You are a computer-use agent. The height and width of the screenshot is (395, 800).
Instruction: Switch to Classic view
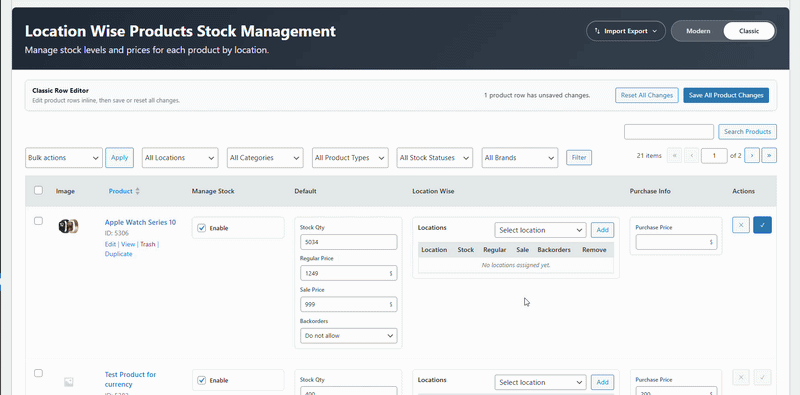point(749,31)
